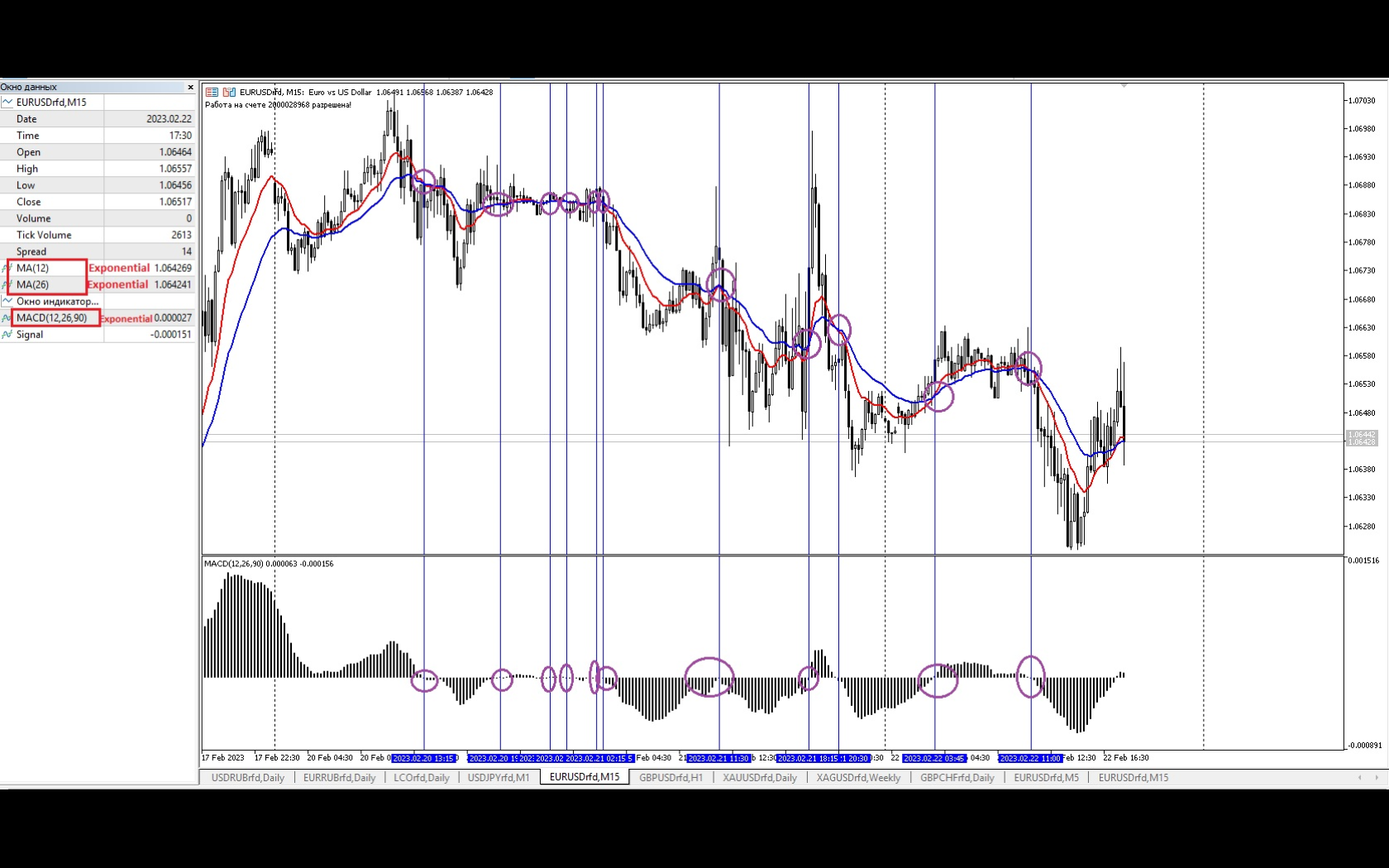1389x868 pixels.
Task: Switch to the USDJPYrfd,M1 chart tab
Action: [499, 778]
